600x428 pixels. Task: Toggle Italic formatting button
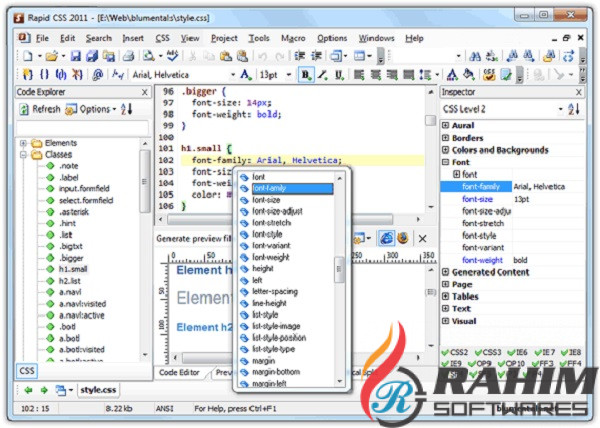tap(323, 75)
